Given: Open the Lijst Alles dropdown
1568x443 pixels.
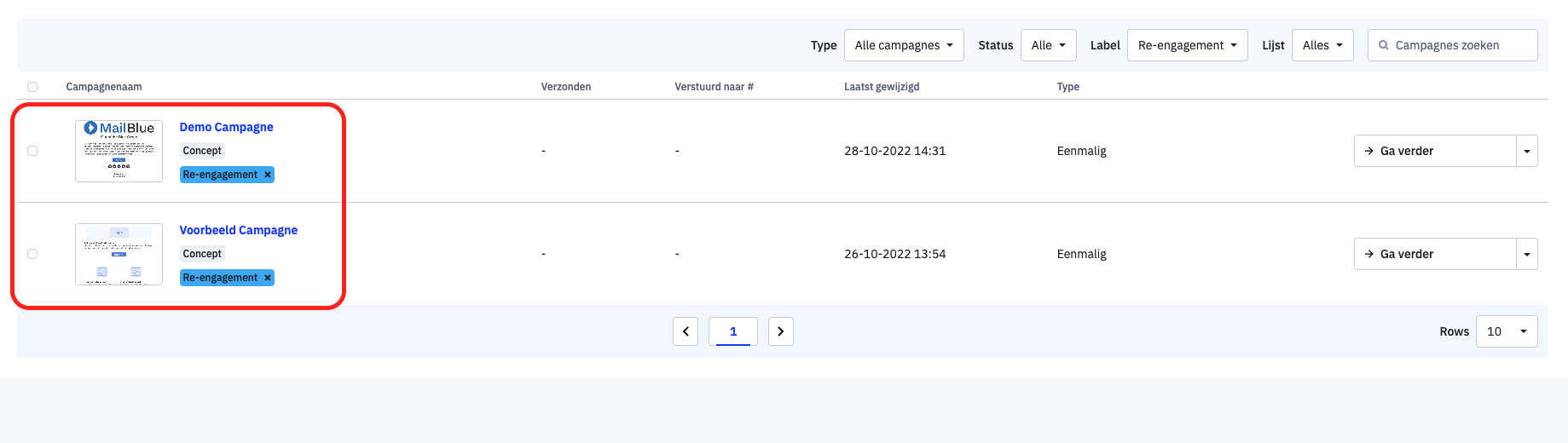Looking at the screenshot, I should (1322, 45).
